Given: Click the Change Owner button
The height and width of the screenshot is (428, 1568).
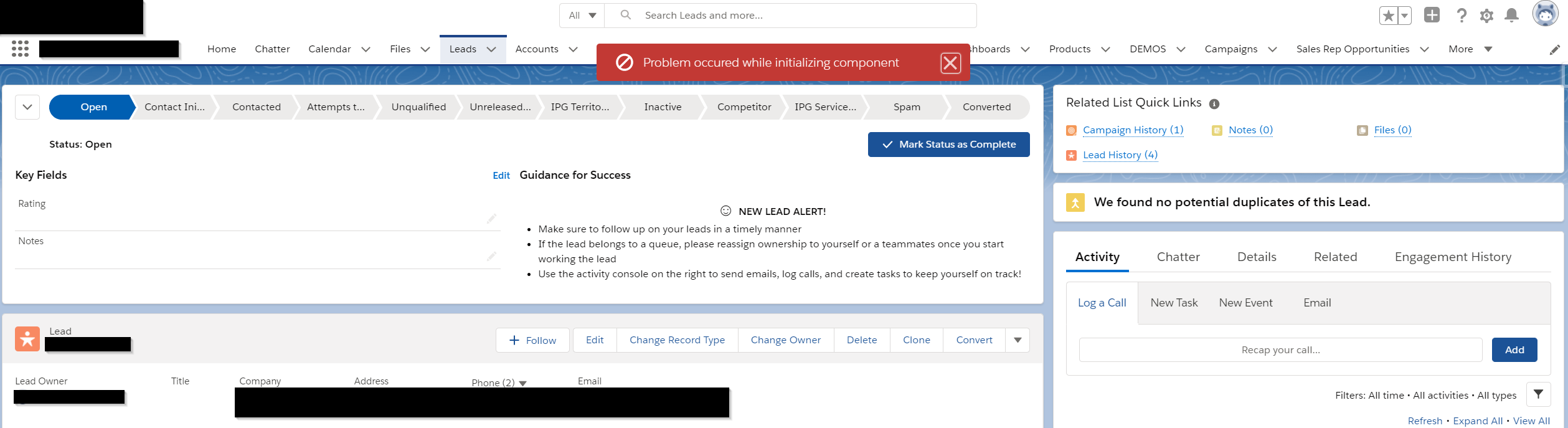Looking at the screenshot, I should pos(785,340).
